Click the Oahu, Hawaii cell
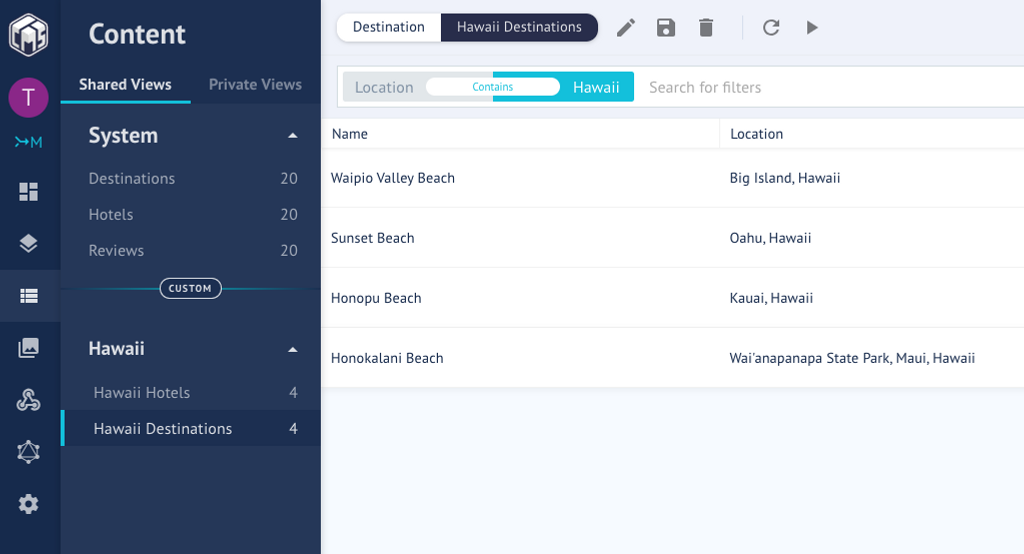This screenshot has width=1024, height=554. [x=771, y=238]
